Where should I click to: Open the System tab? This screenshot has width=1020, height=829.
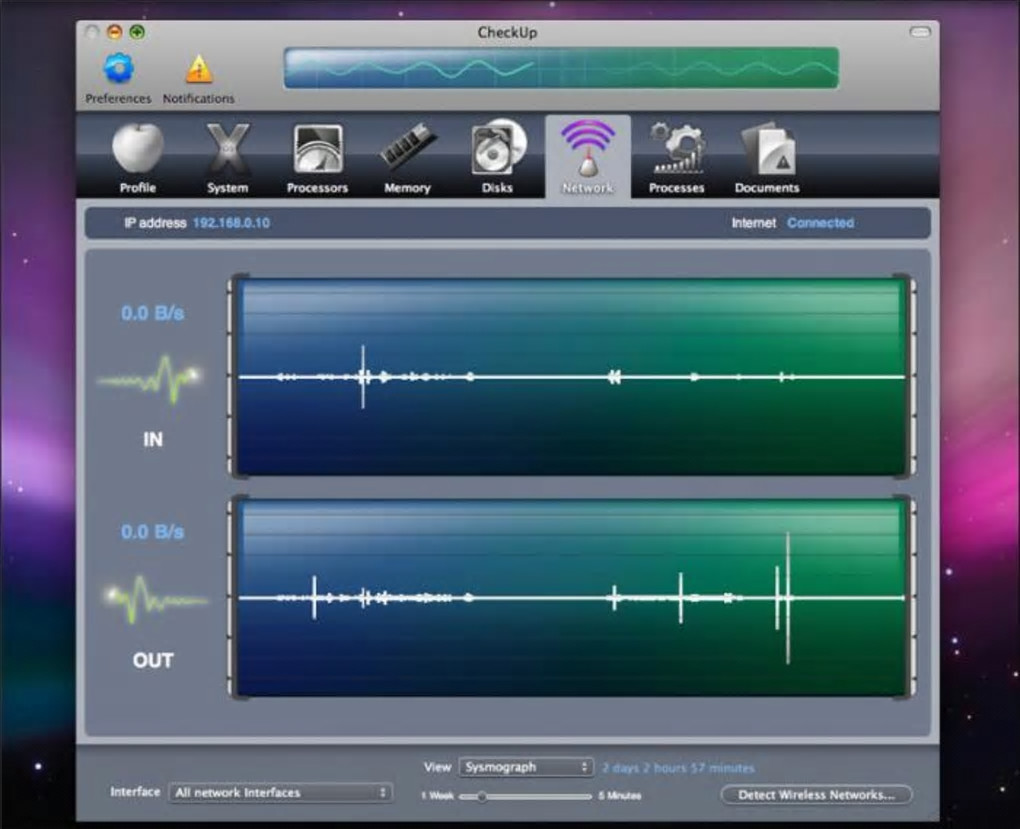228,156
